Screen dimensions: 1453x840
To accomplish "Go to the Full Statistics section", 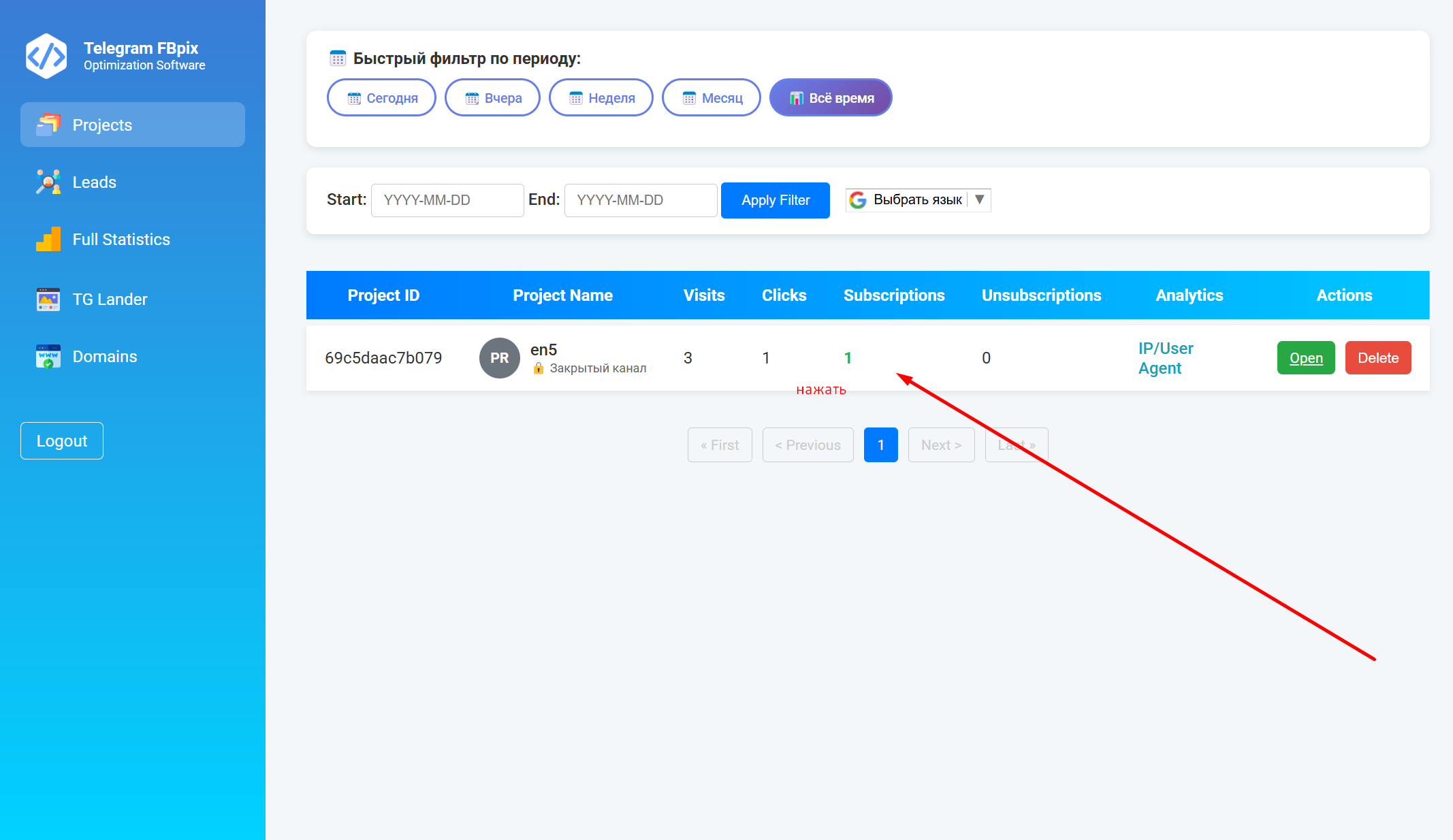I will (121, 239).
